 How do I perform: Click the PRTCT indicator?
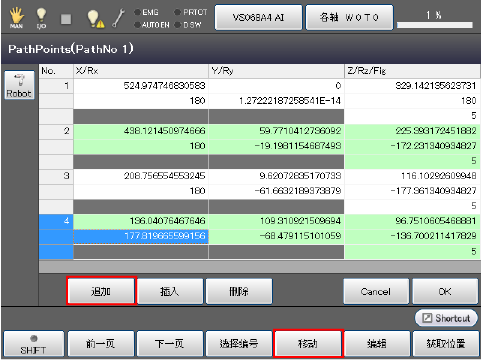[191, 12]
